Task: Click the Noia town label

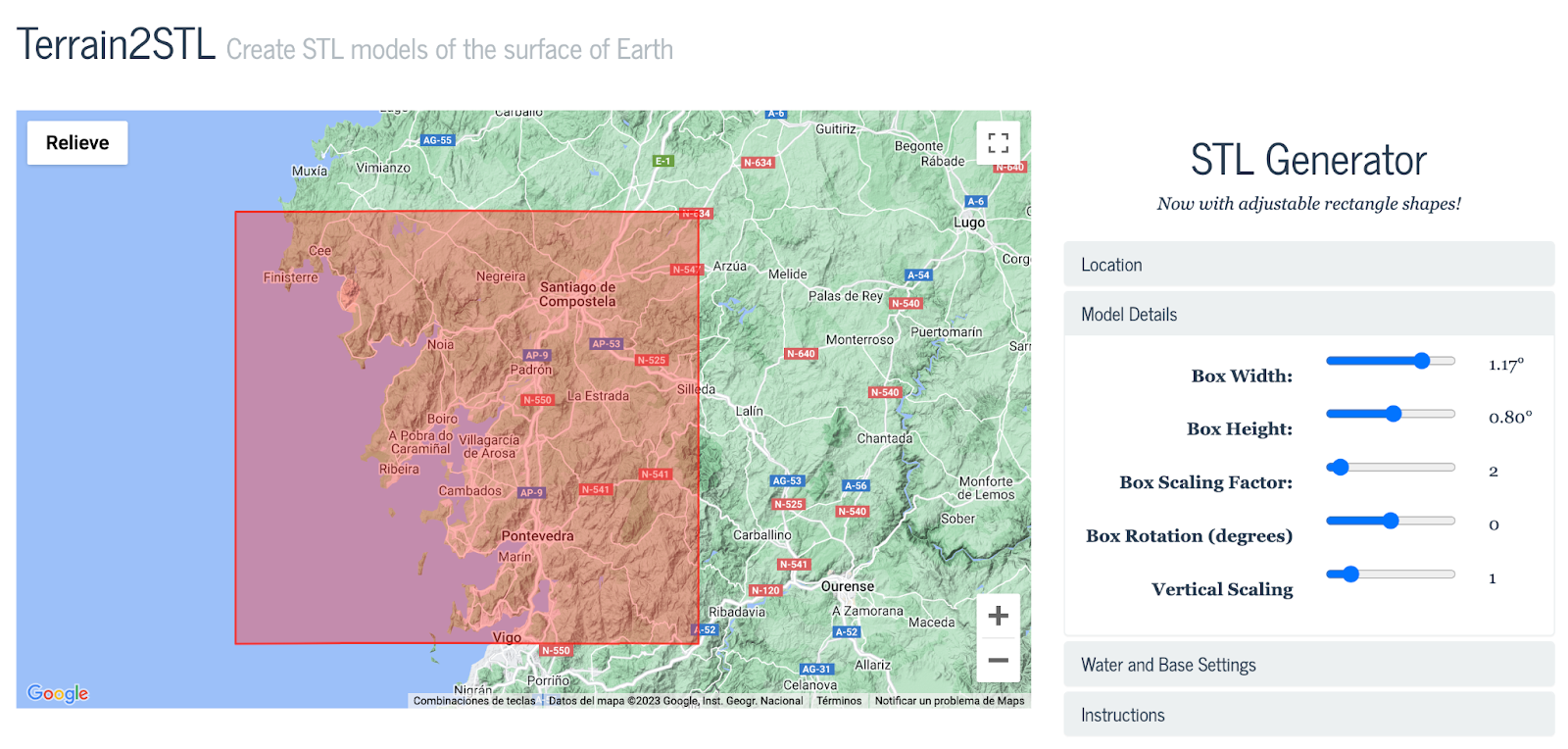Action: (x=440, y=344)
